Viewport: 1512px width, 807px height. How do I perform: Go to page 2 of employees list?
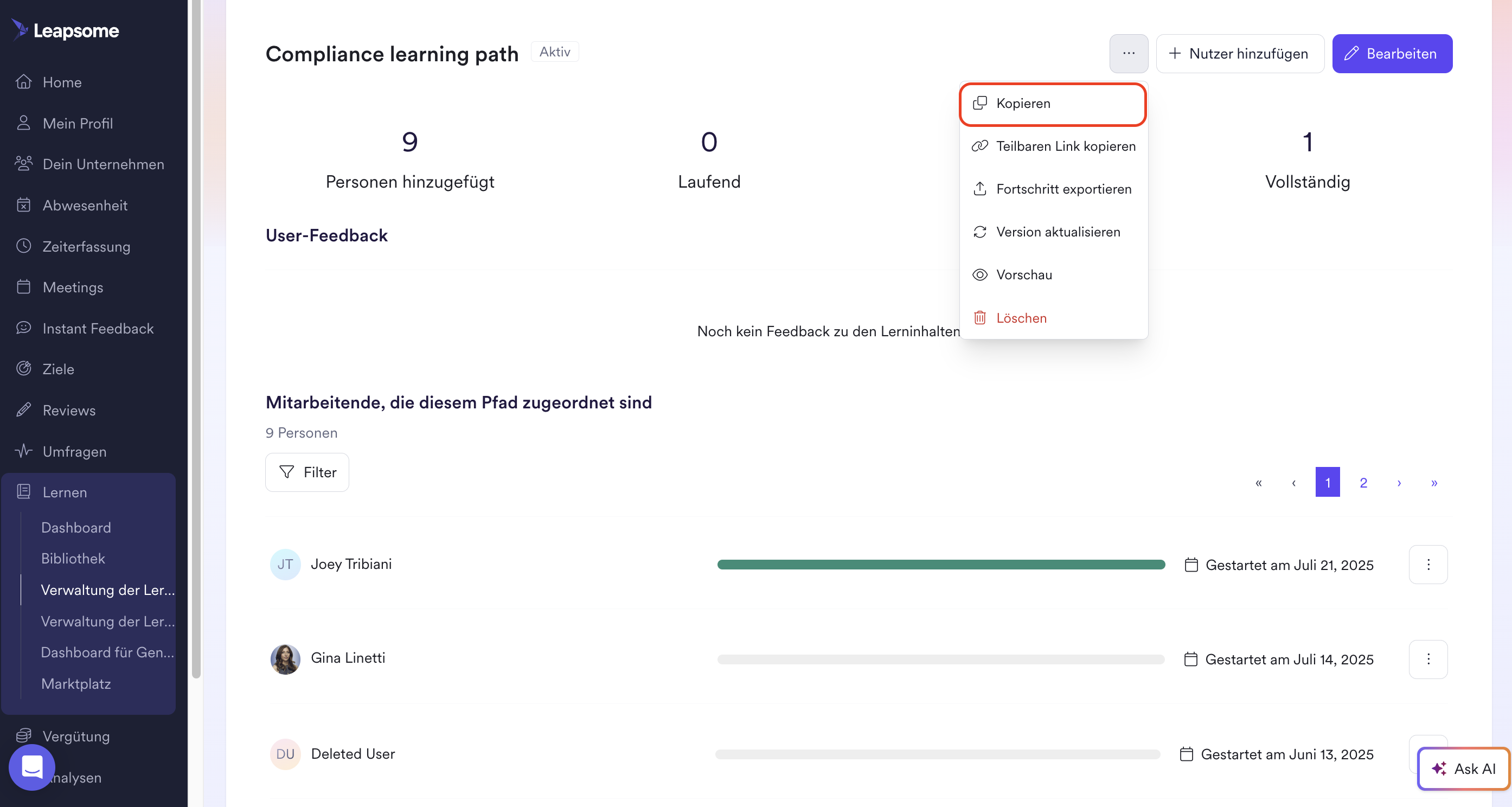point(1363,483)
